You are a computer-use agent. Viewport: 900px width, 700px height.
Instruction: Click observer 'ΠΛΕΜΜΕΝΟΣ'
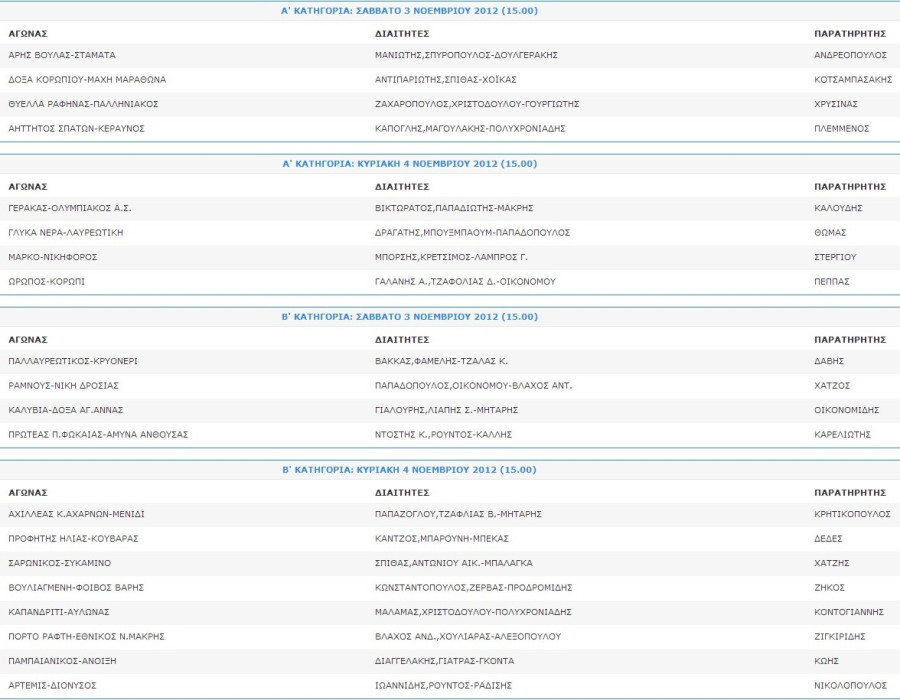(x=841, y=129)
